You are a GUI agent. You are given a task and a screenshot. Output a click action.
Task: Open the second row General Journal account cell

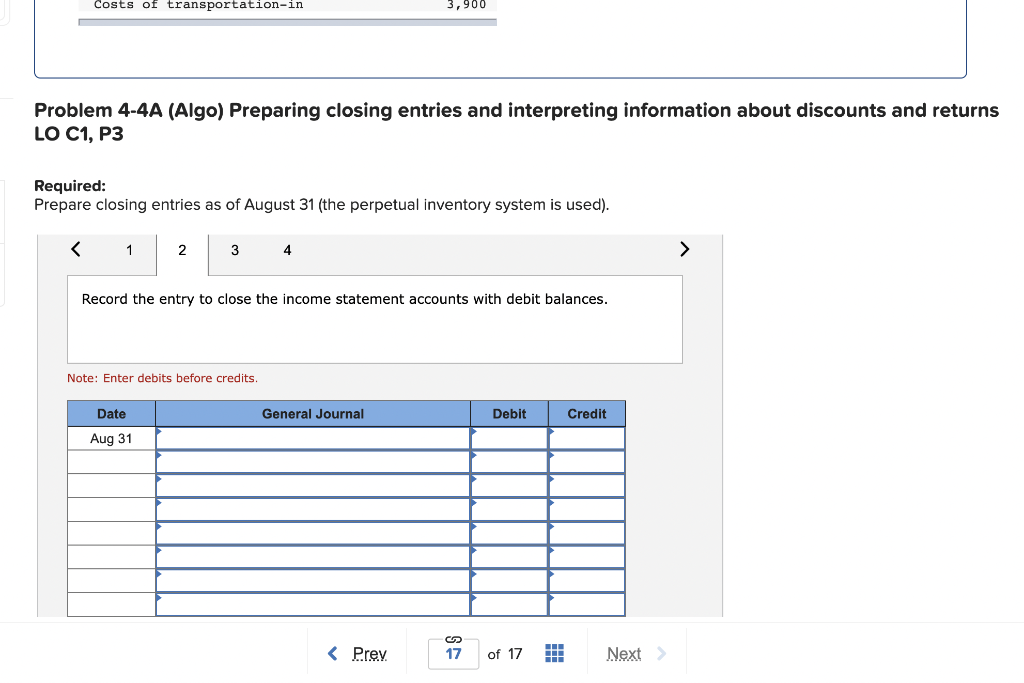tap(313, 462)
